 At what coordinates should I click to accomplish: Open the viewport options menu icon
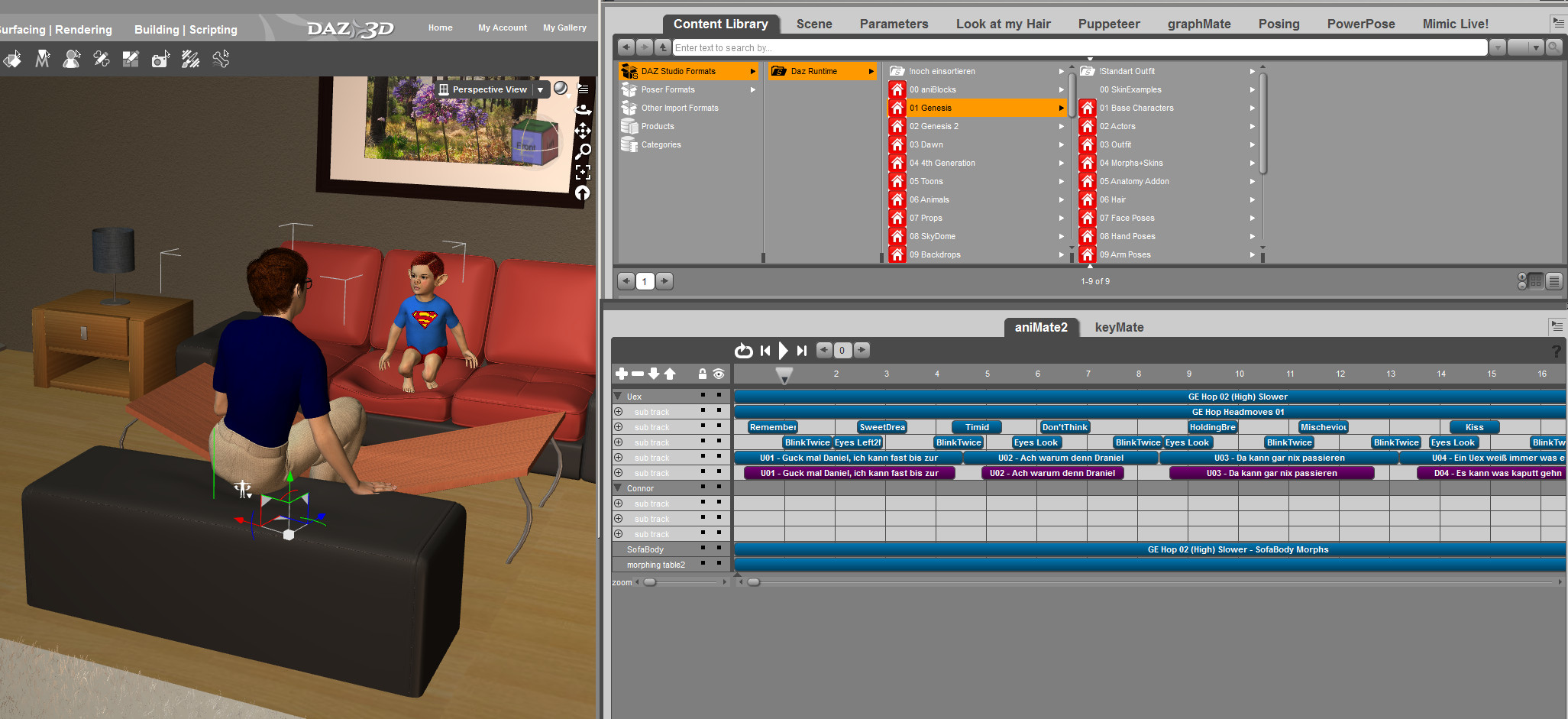tap(584, 89)
